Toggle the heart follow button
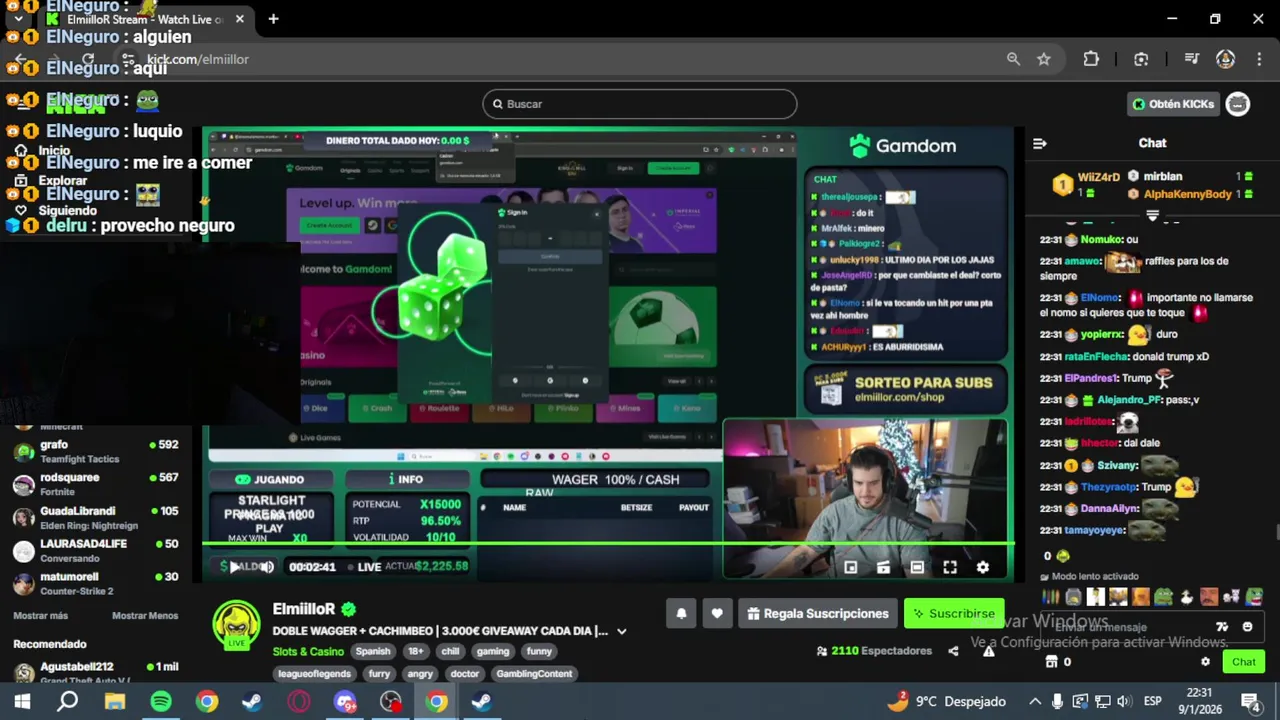 pyautogui.click(x=717, y=614)
